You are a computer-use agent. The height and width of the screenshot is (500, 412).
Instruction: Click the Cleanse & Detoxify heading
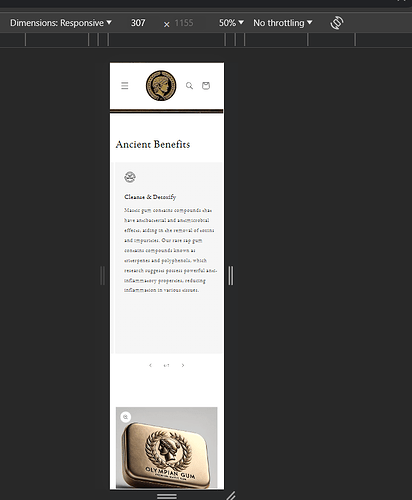[150, 197]
